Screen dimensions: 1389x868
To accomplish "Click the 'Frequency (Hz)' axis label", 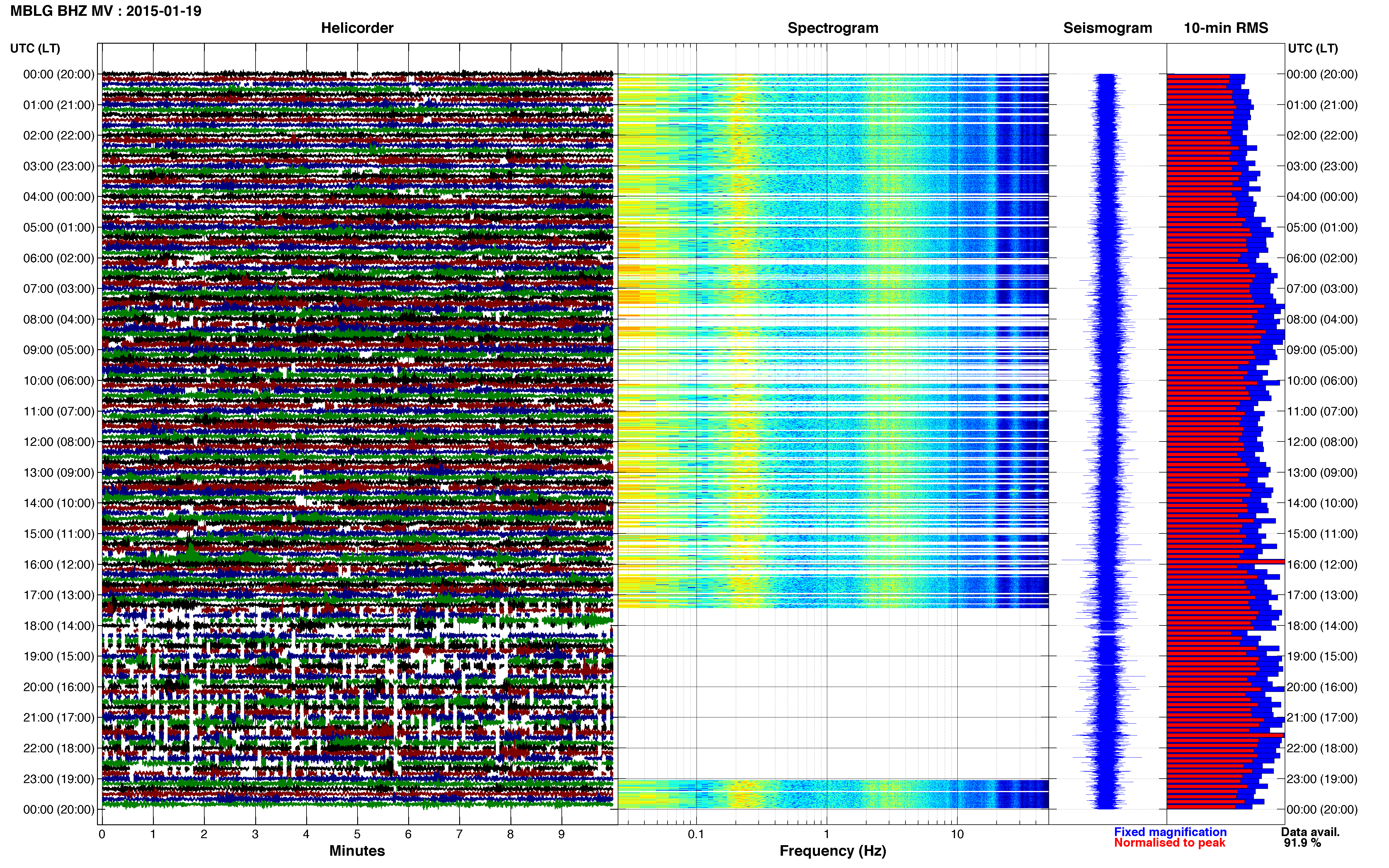I will pos(833,851).
